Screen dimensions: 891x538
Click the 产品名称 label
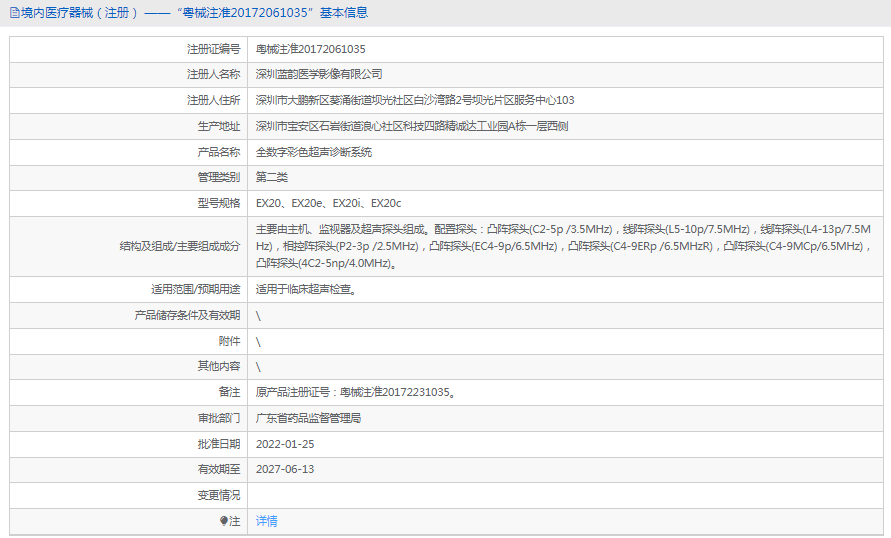click(219, 152)
